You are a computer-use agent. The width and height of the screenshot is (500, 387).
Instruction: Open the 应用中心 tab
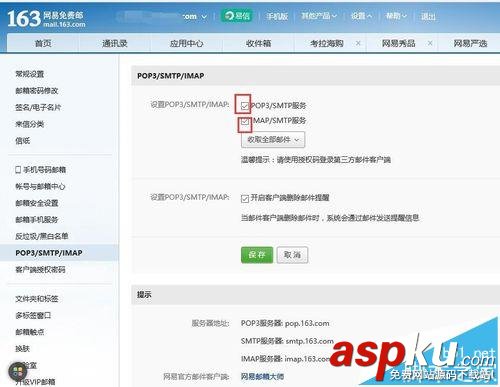[186, 43]
